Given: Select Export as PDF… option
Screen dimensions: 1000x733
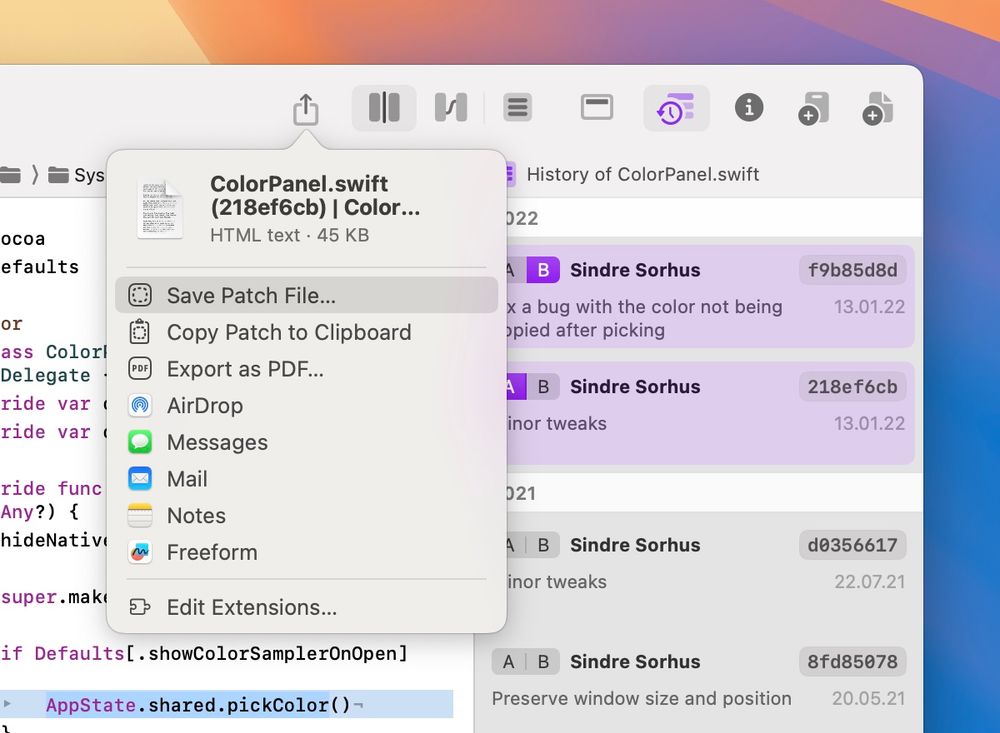Looking at the screenshot, I should tap(306, 369).
